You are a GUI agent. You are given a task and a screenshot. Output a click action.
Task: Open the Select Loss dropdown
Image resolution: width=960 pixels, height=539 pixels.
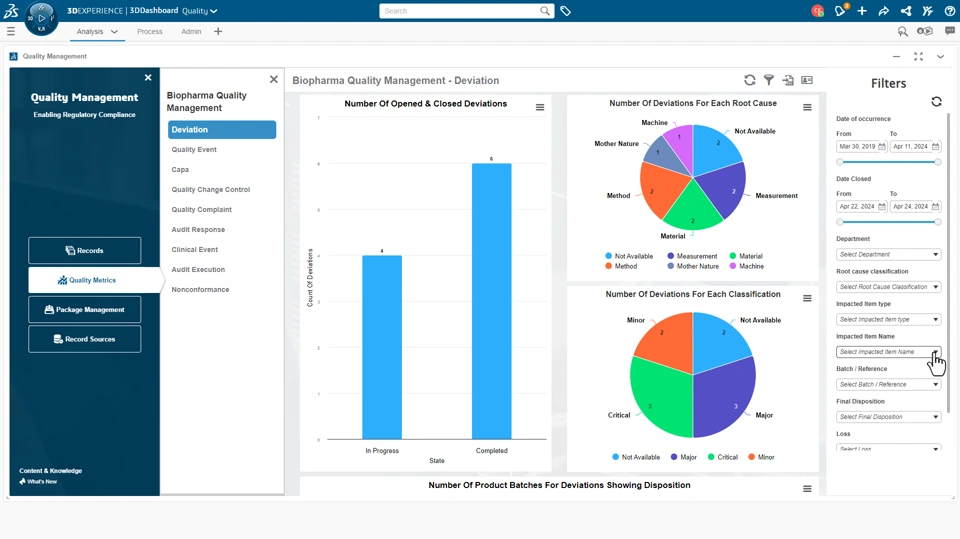(x=888, y=448)
